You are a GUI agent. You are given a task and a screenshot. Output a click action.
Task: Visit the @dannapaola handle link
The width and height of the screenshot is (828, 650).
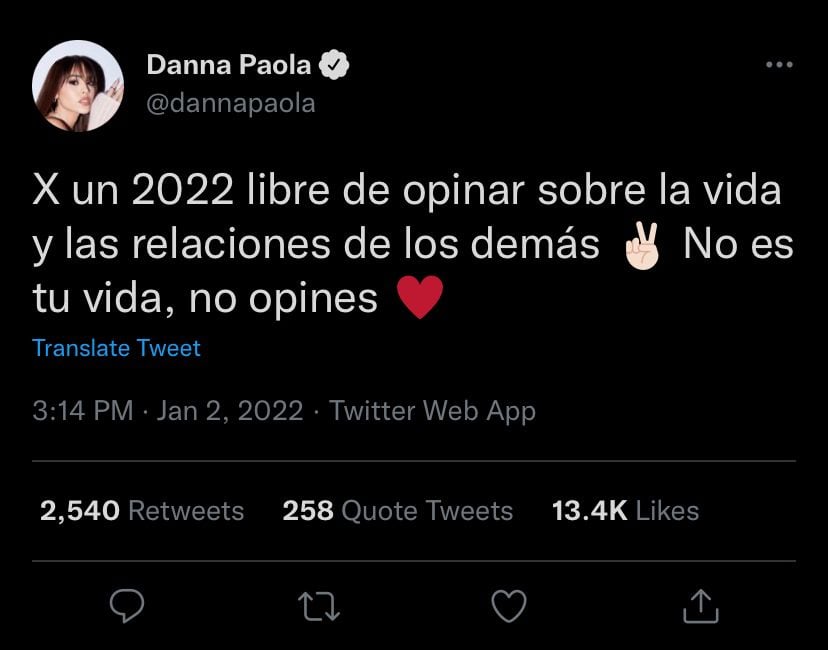coord(231,102)
